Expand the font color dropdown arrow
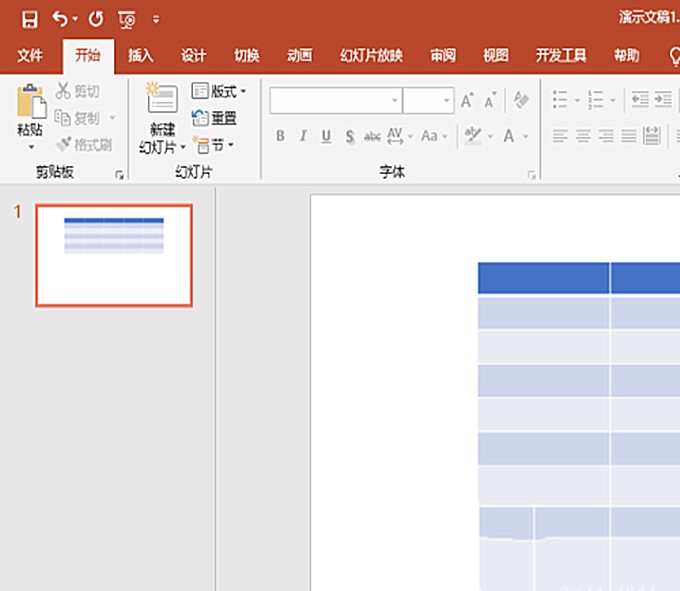Screen dimensions: 680x591 526,136
